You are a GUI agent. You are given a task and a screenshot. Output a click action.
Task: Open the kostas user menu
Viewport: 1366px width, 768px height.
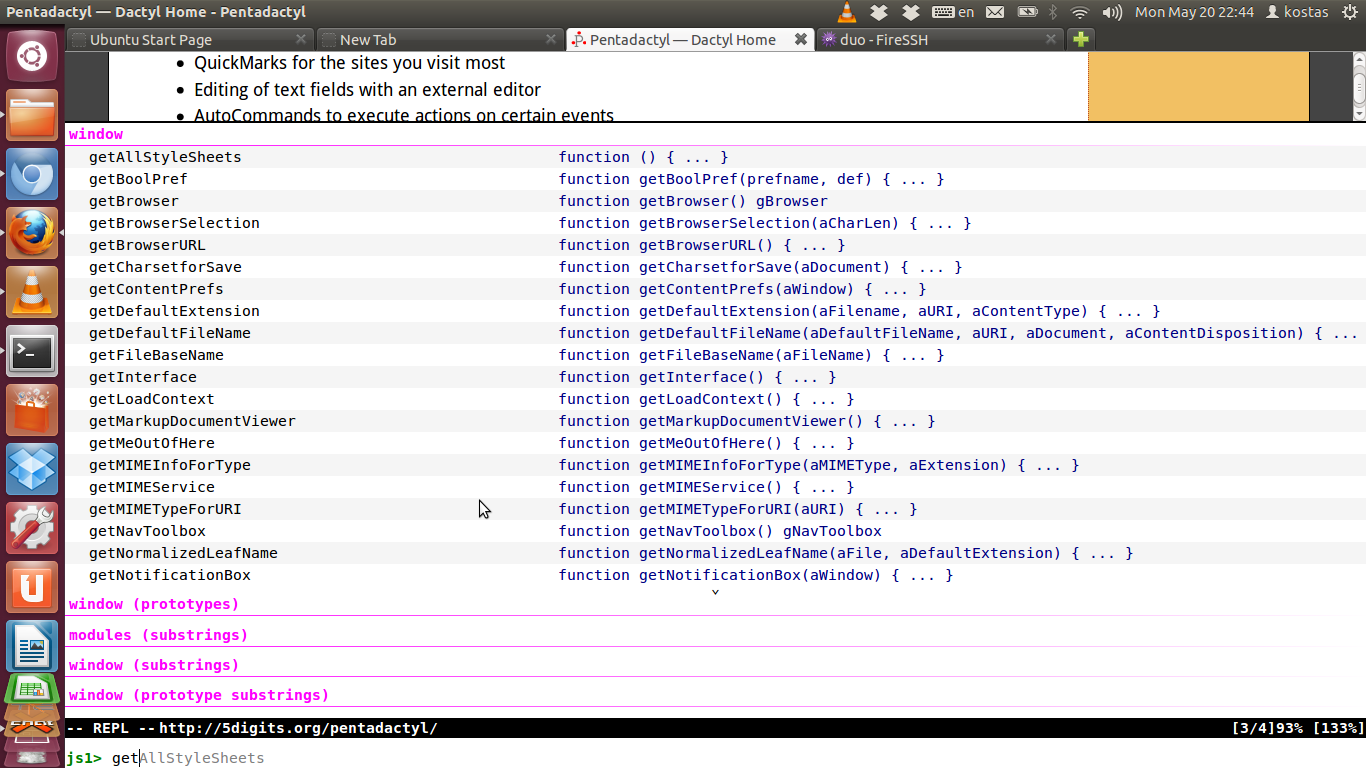coord(1297,12)
